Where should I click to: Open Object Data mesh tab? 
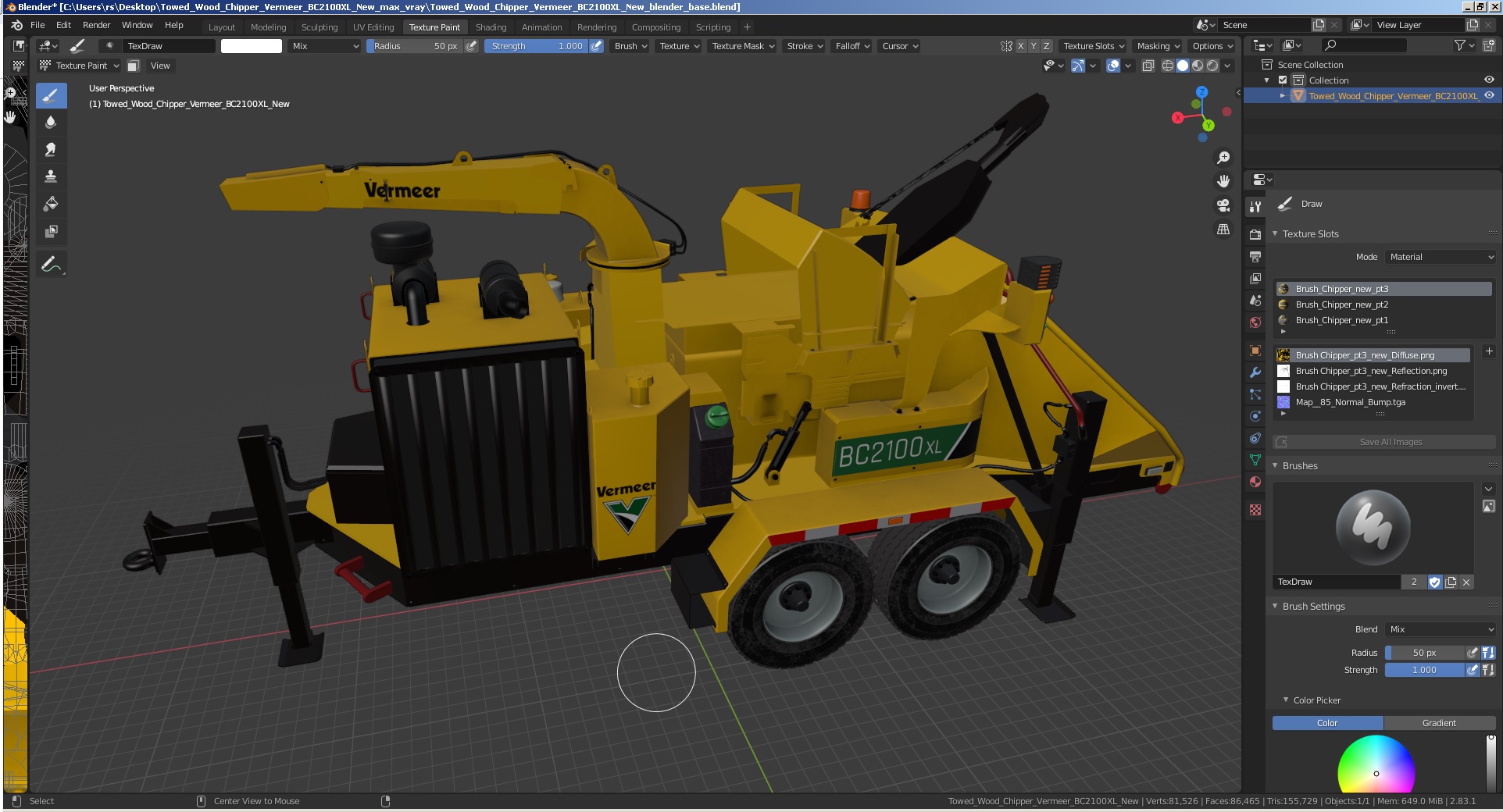(1255, 460)
